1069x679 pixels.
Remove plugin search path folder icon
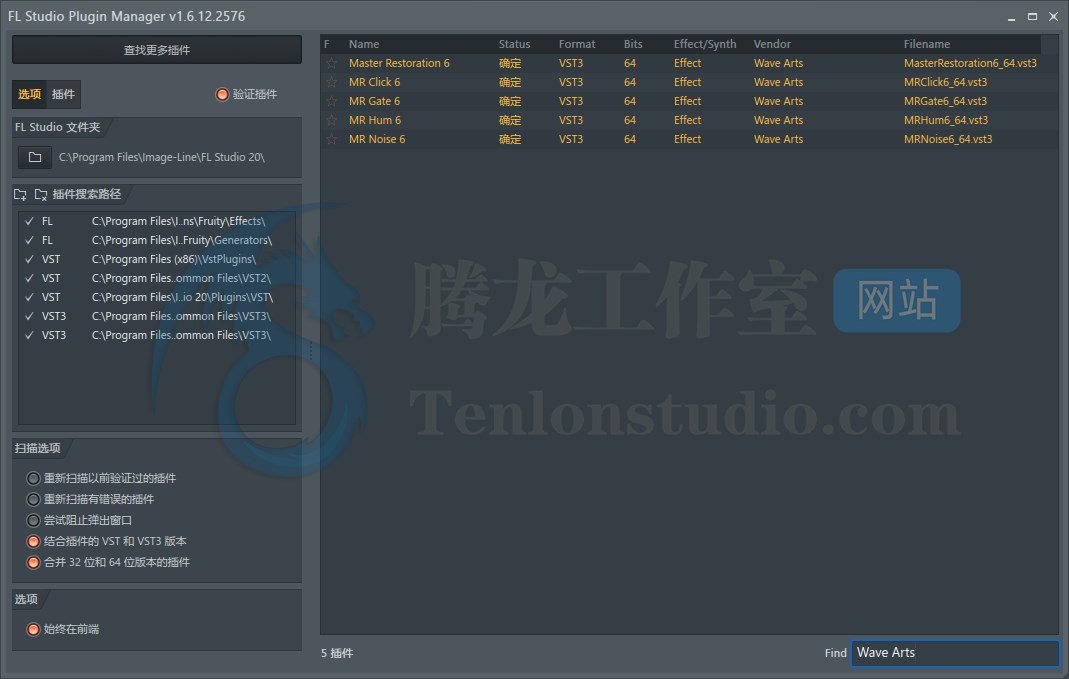click(41, 195)
